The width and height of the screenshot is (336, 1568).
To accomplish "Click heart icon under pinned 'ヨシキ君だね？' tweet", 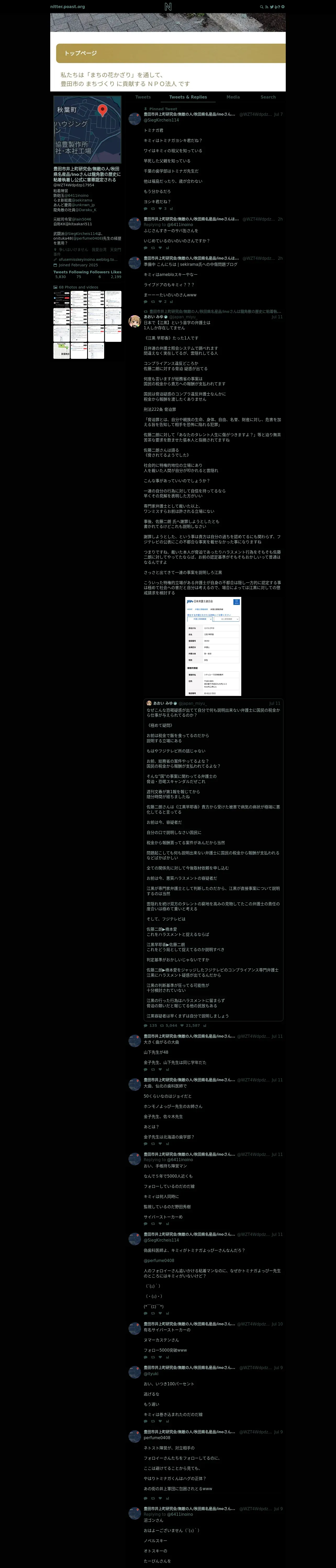I will pyautogui.click(x=160, y=209).
